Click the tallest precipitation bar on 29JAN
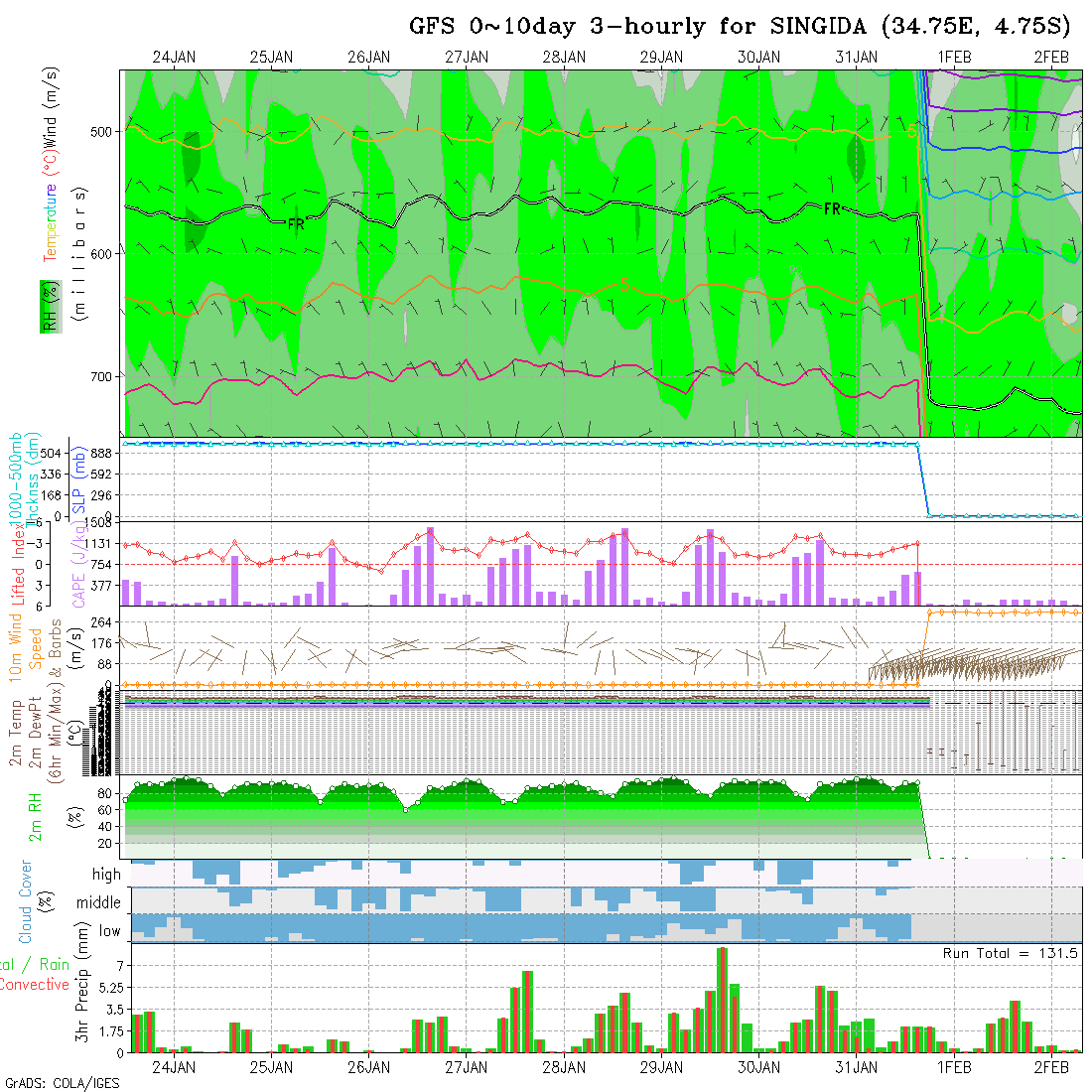This screenshot has width=1092, height=1092. [722, 1000]
